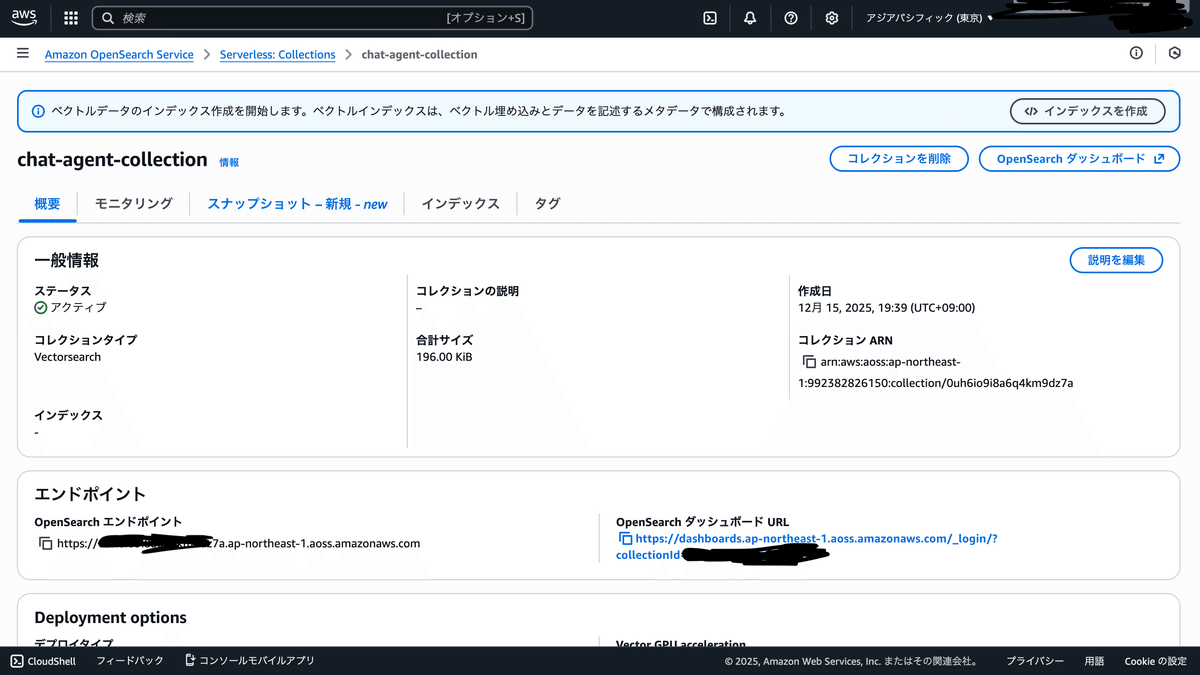Viewport: 1200px width, 675px height.
Task: Open the hamburger navigation menu
Action: 22,53
